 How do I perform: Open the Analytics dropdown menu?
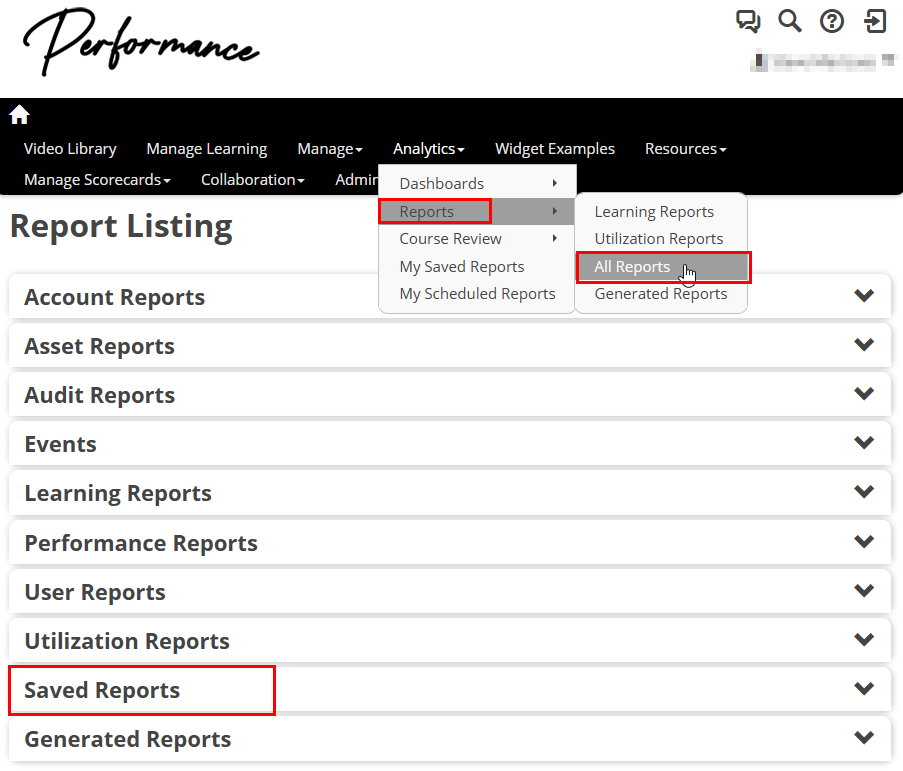428,149
